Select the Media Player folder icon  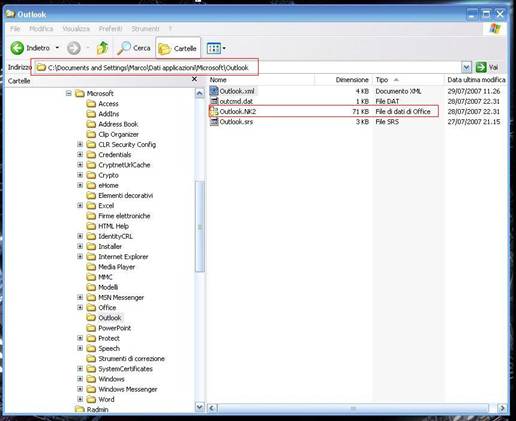coord(91,267)
